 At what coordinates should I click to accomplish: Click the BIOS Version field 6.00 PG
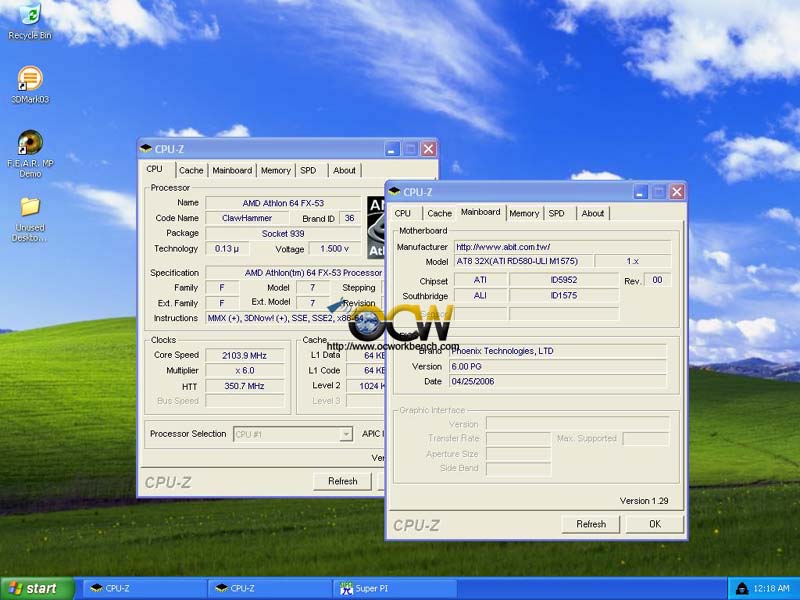[558, 366]
